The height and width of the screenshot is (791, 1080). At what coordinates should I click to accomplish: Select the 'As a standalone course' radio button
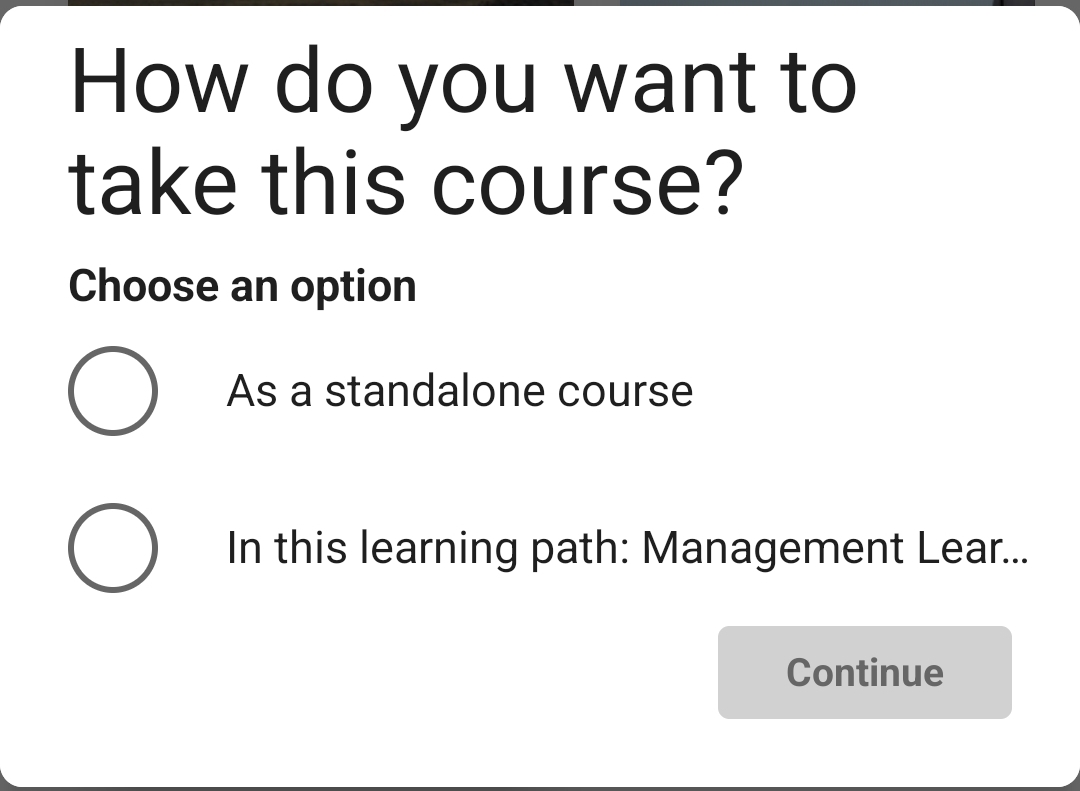pos(112,391)
